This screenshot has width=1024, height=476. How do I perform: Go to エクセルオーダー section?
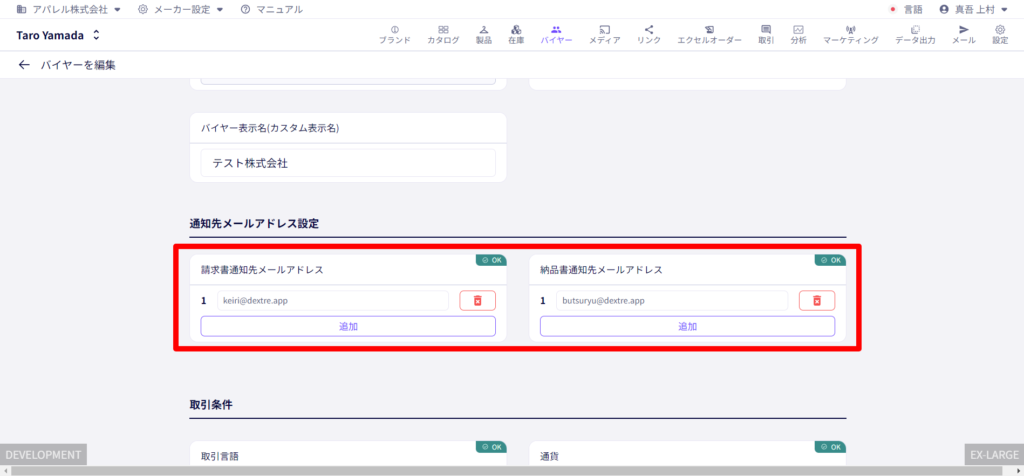pyautogui.click(x=709, y=35)
